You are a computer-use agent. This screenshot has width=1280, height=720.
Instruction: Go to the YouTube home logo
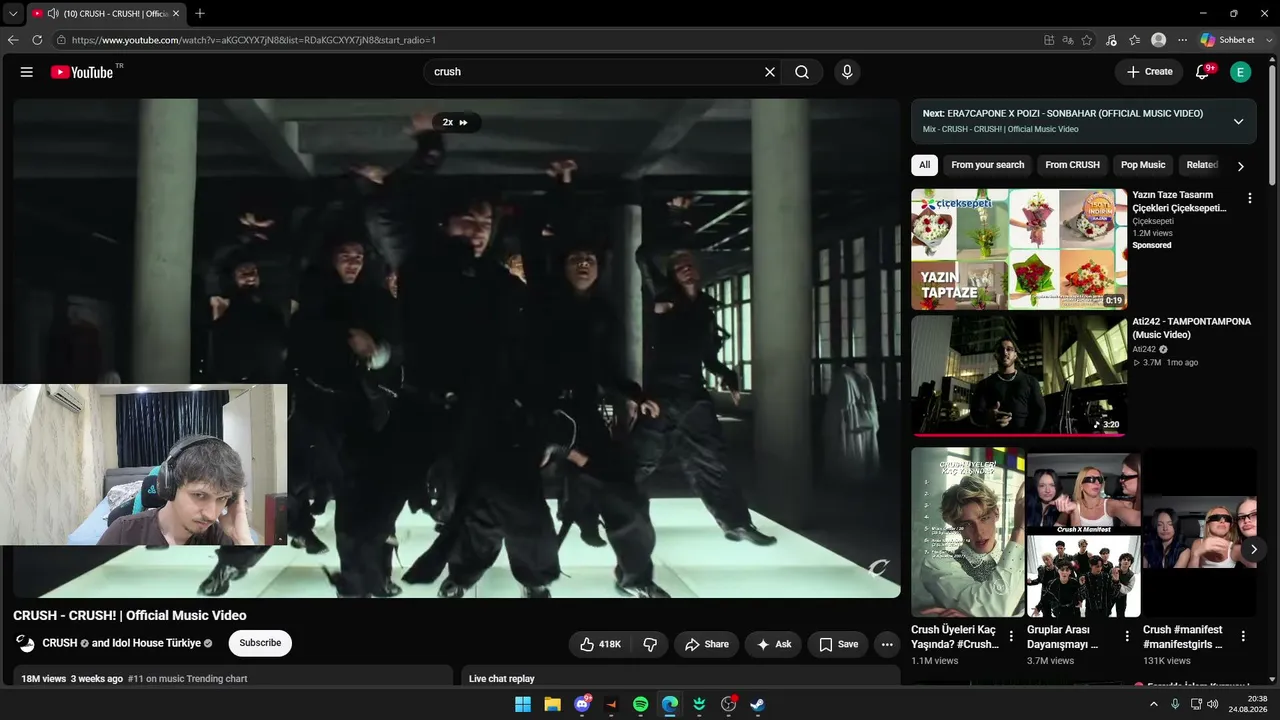tap(82, 72)
